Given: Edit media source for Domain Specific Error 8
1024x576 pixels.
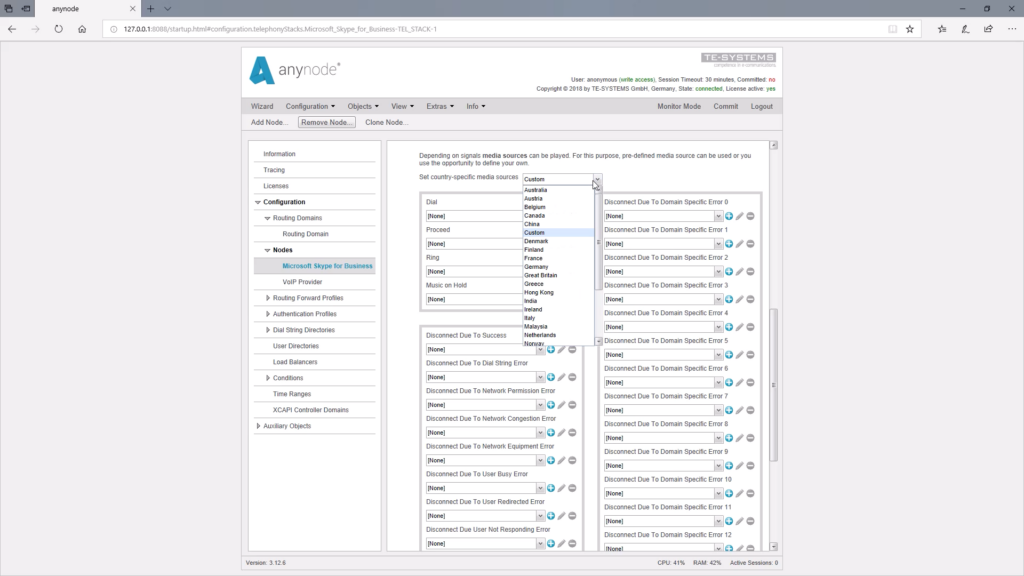Looking at the screenshot, I should click(x=740, y=438).
